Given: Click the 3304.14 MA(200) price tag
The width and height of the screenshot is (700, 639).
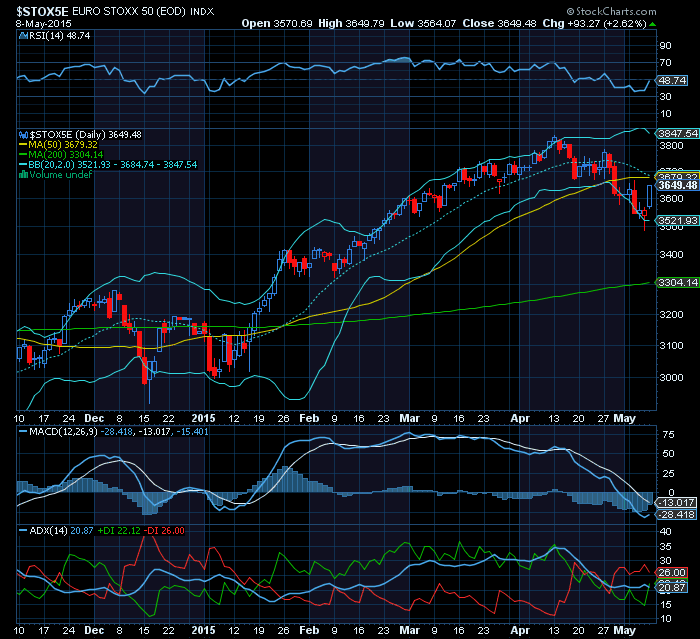Looking at the screenshot, I should pos(677,283).
